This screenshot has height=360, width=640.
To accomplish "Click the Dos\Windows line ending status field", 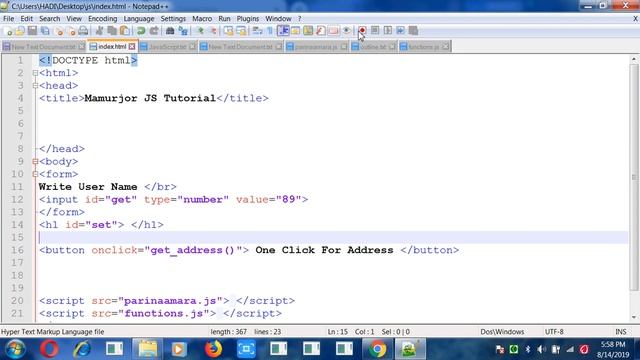I will [502, 332].
